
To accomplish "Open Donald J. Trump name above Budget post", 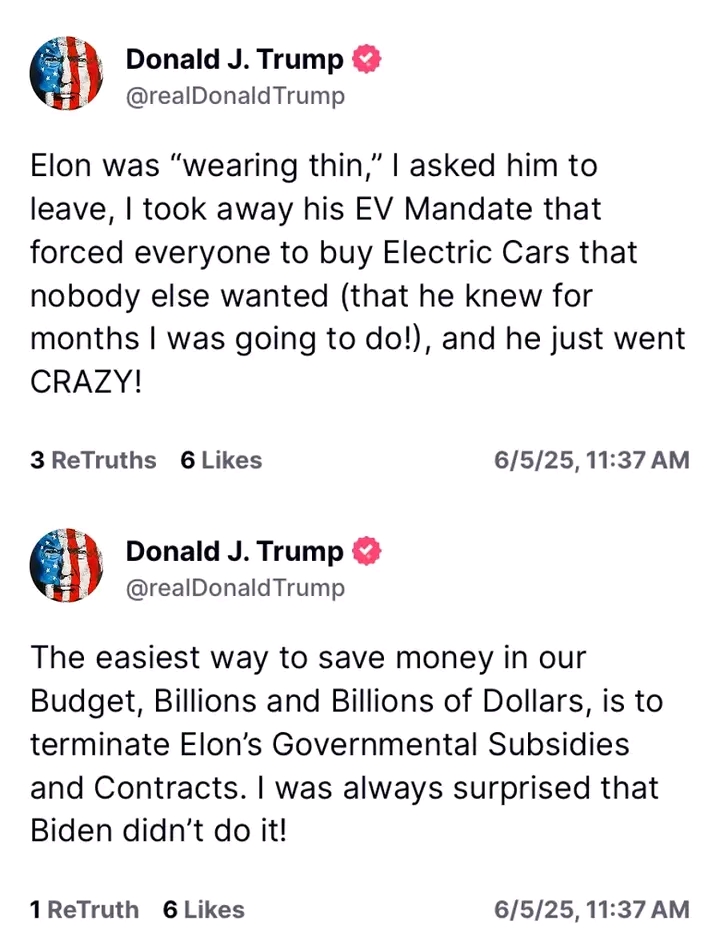I will pyautogui.click(x=234, y=551).
